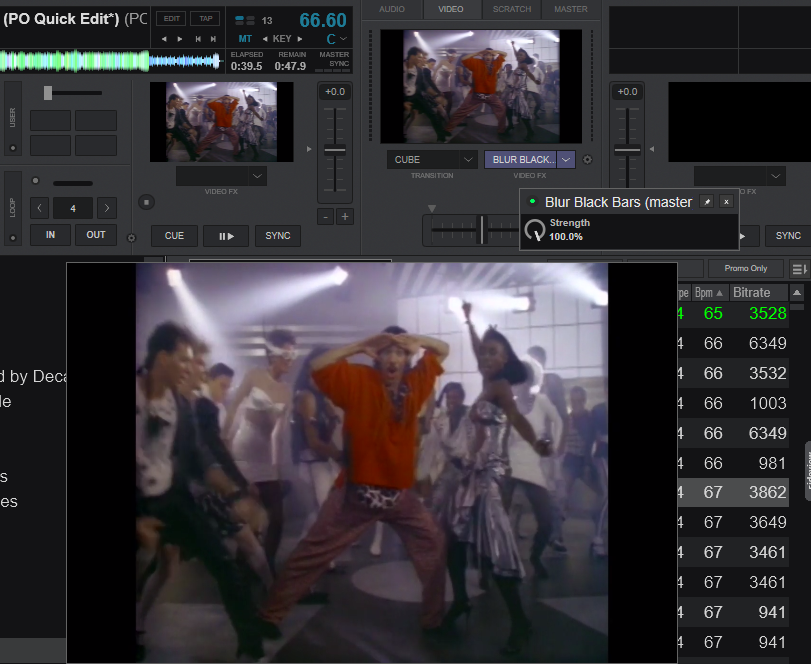
Task: Click the small arrow left of the right video preview
Action: point(652,149)
